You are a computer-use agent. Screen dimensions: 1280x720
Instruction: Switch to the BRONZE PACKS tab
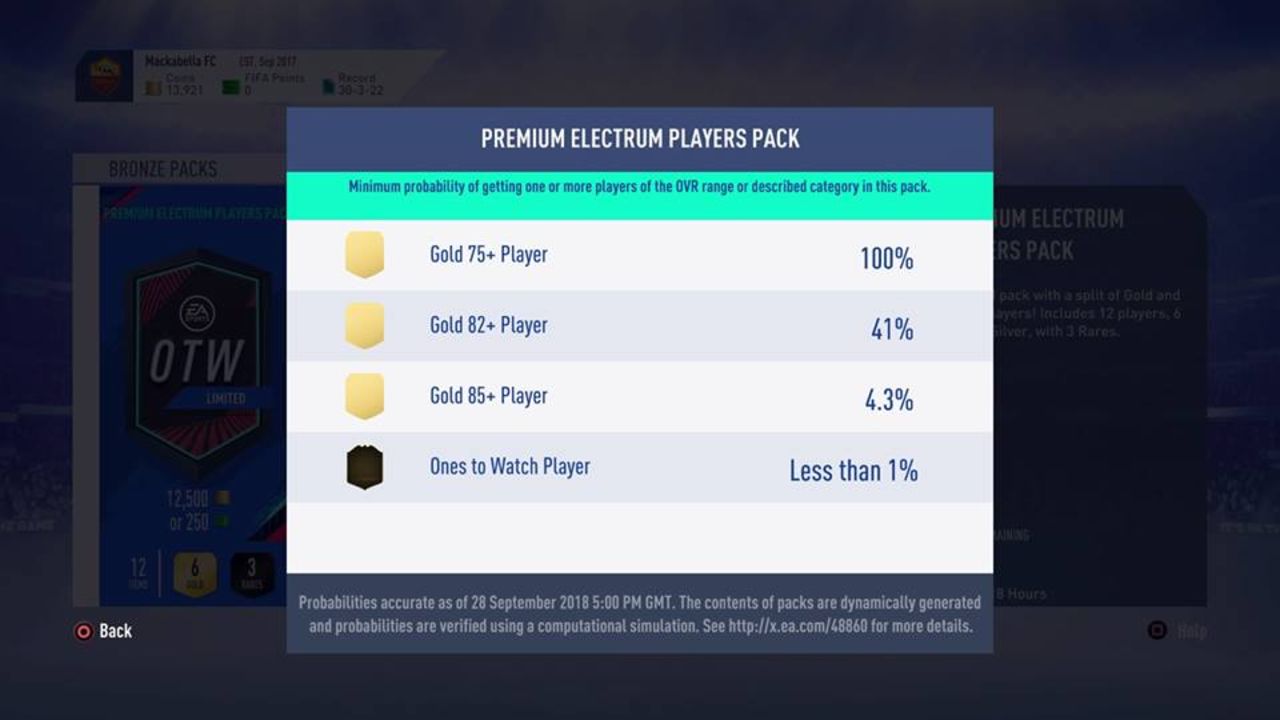pyautogui.click(x=163, y=169)
